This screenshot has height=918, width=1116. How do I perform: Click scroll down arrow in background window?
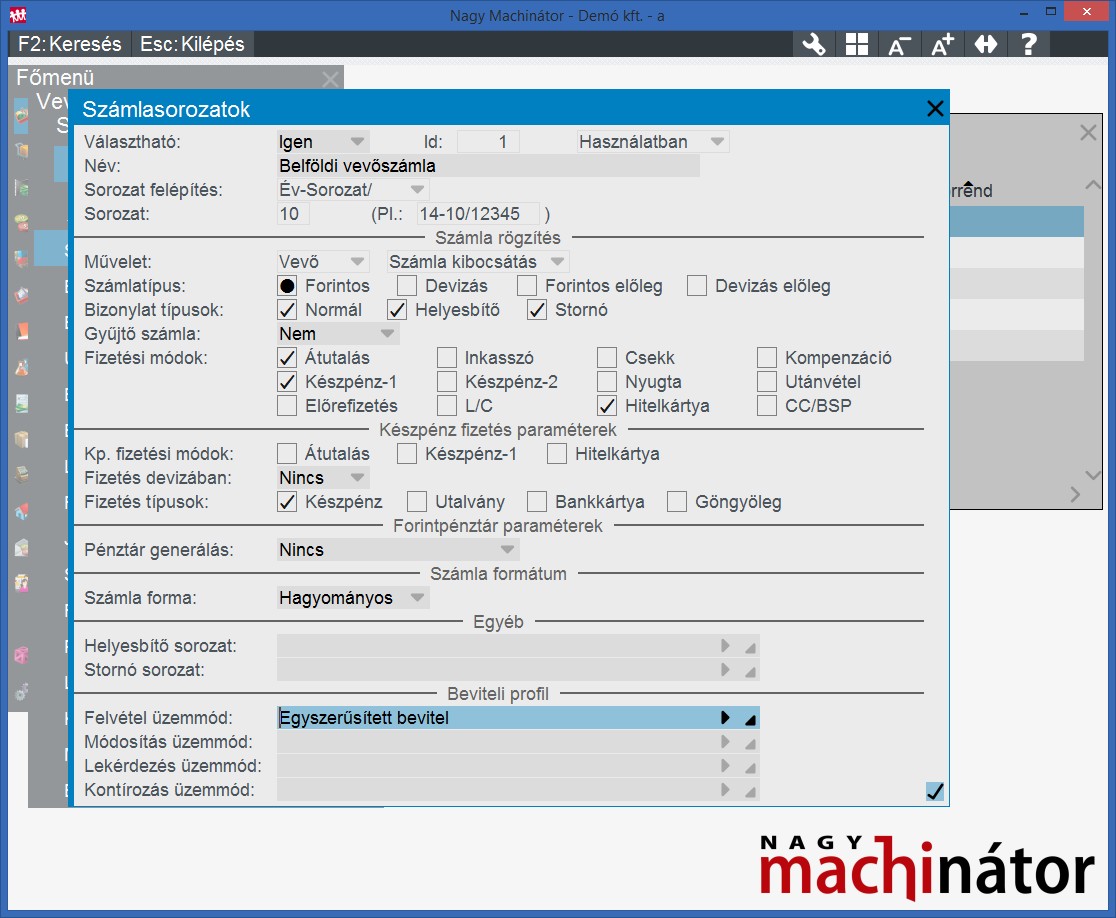point(1093,475)
